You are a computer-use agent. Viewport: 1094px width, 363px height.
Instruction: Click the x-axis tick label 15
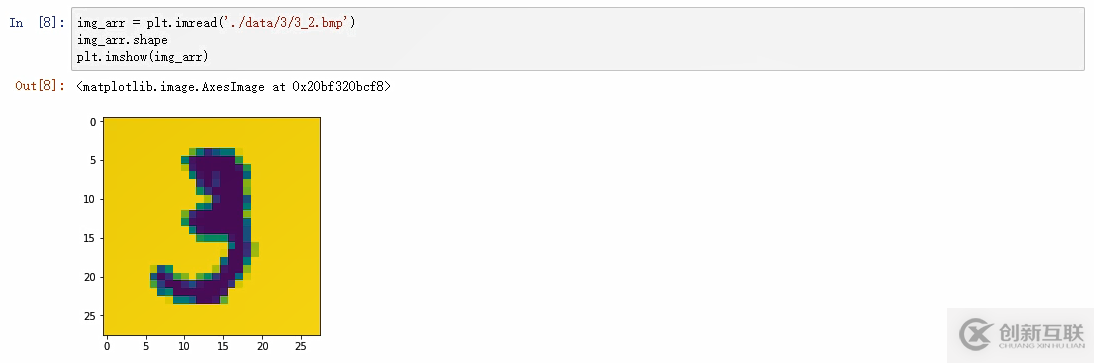click(224, 345)
